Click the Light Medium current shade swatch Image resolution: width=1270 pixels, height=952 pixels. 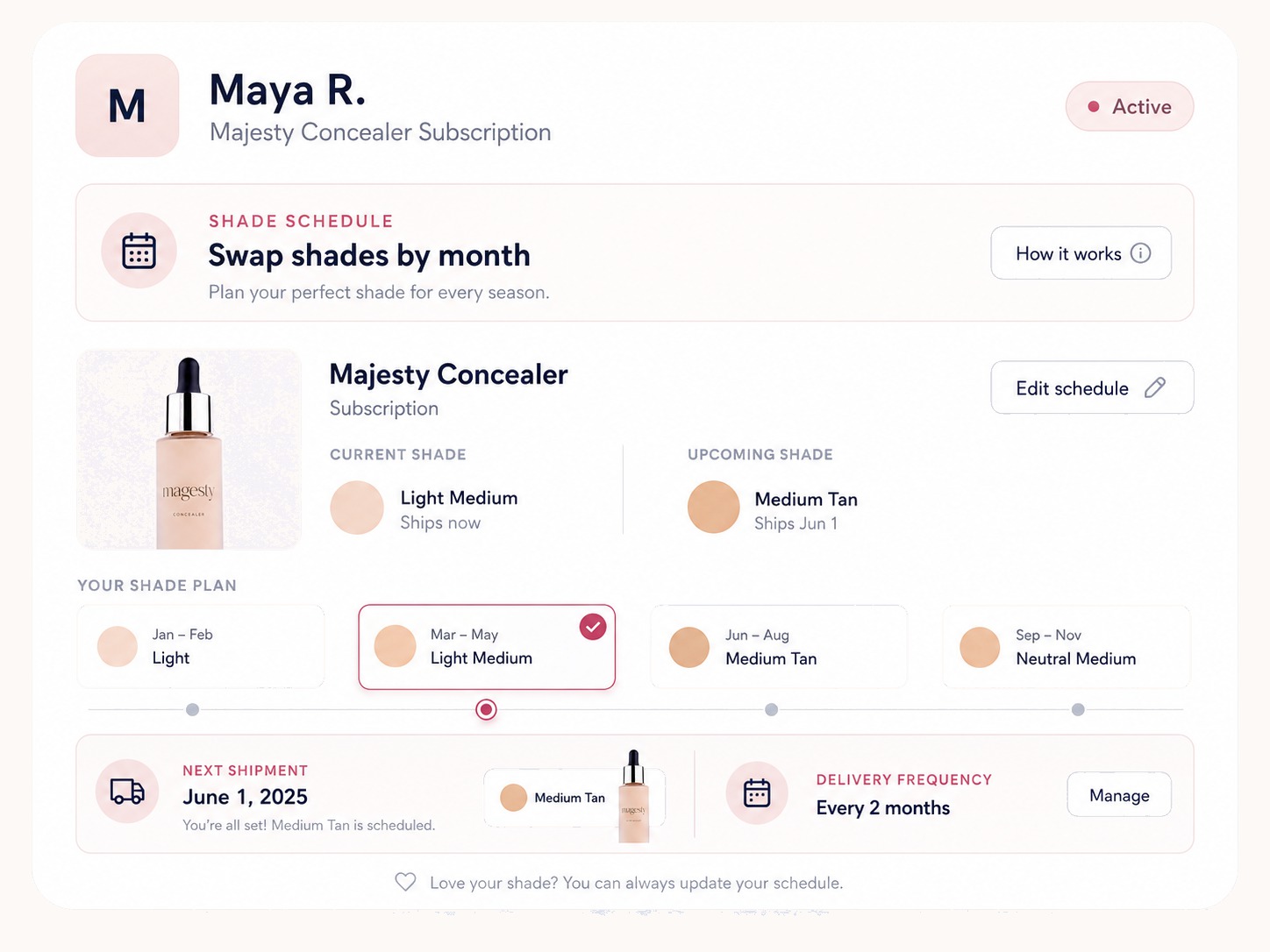[357, 508]
